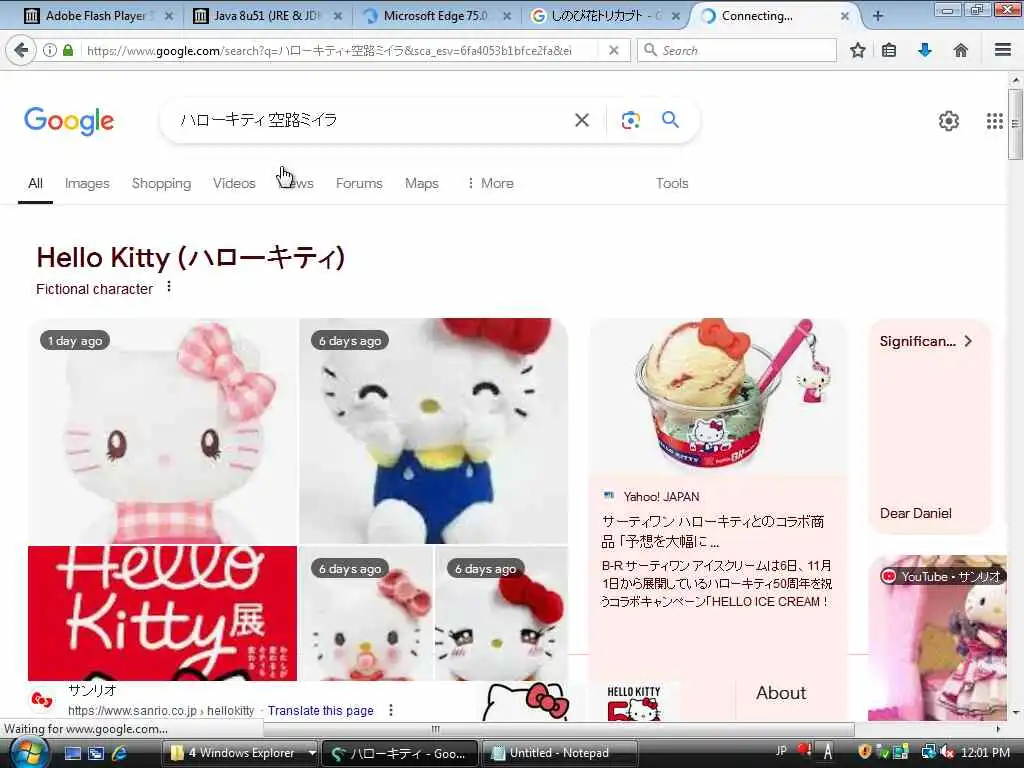Expand the More search filters menu
Screen dimensions: 1024x768
490,184
